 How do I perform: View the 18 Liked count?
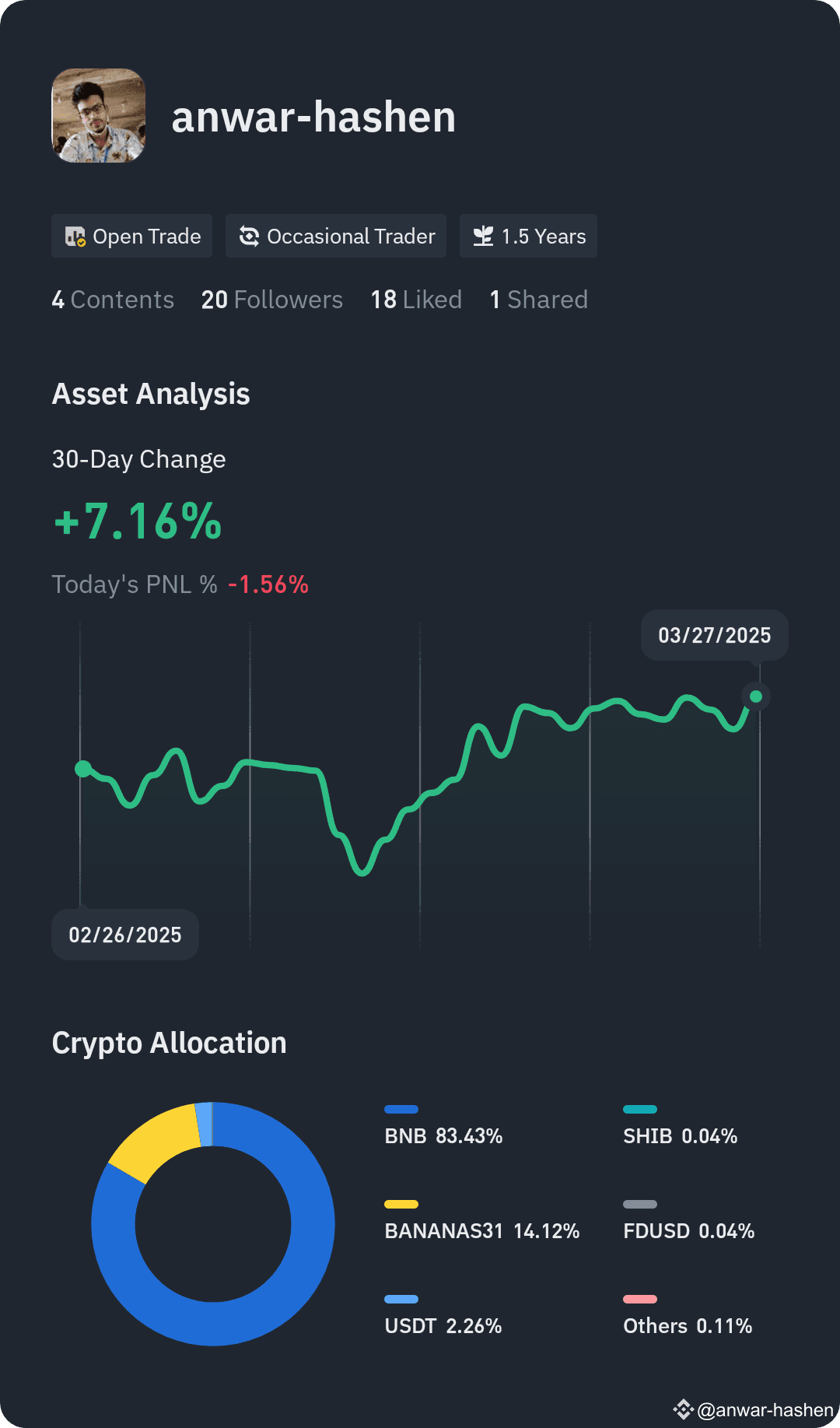pos(416,300)
